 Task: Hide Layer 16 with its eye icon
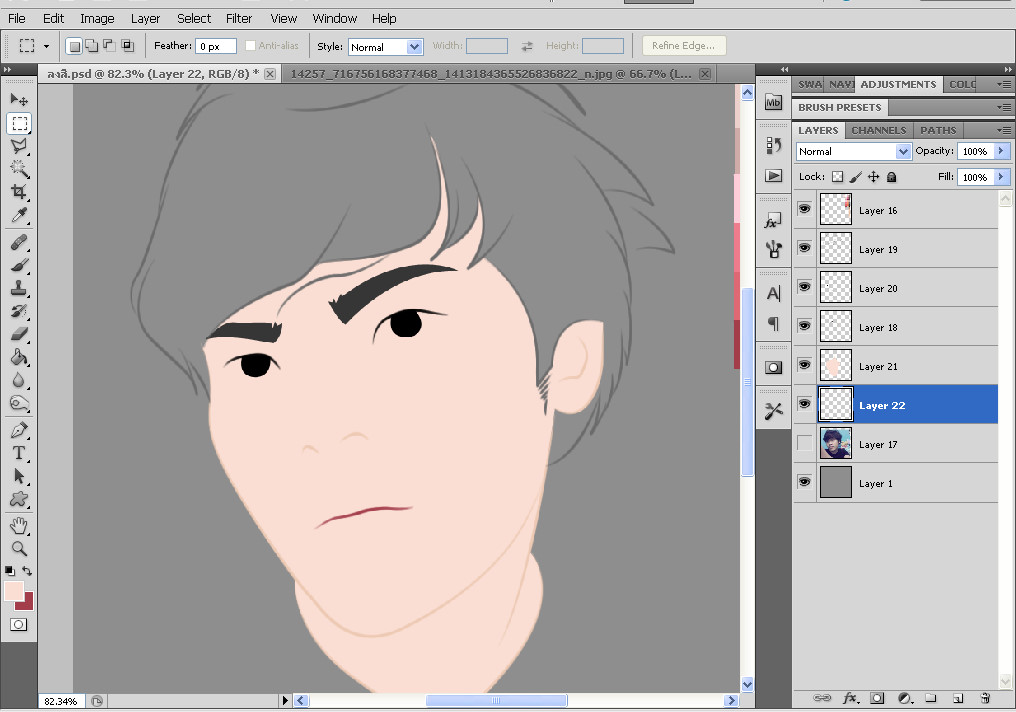(x=804, y=210)
